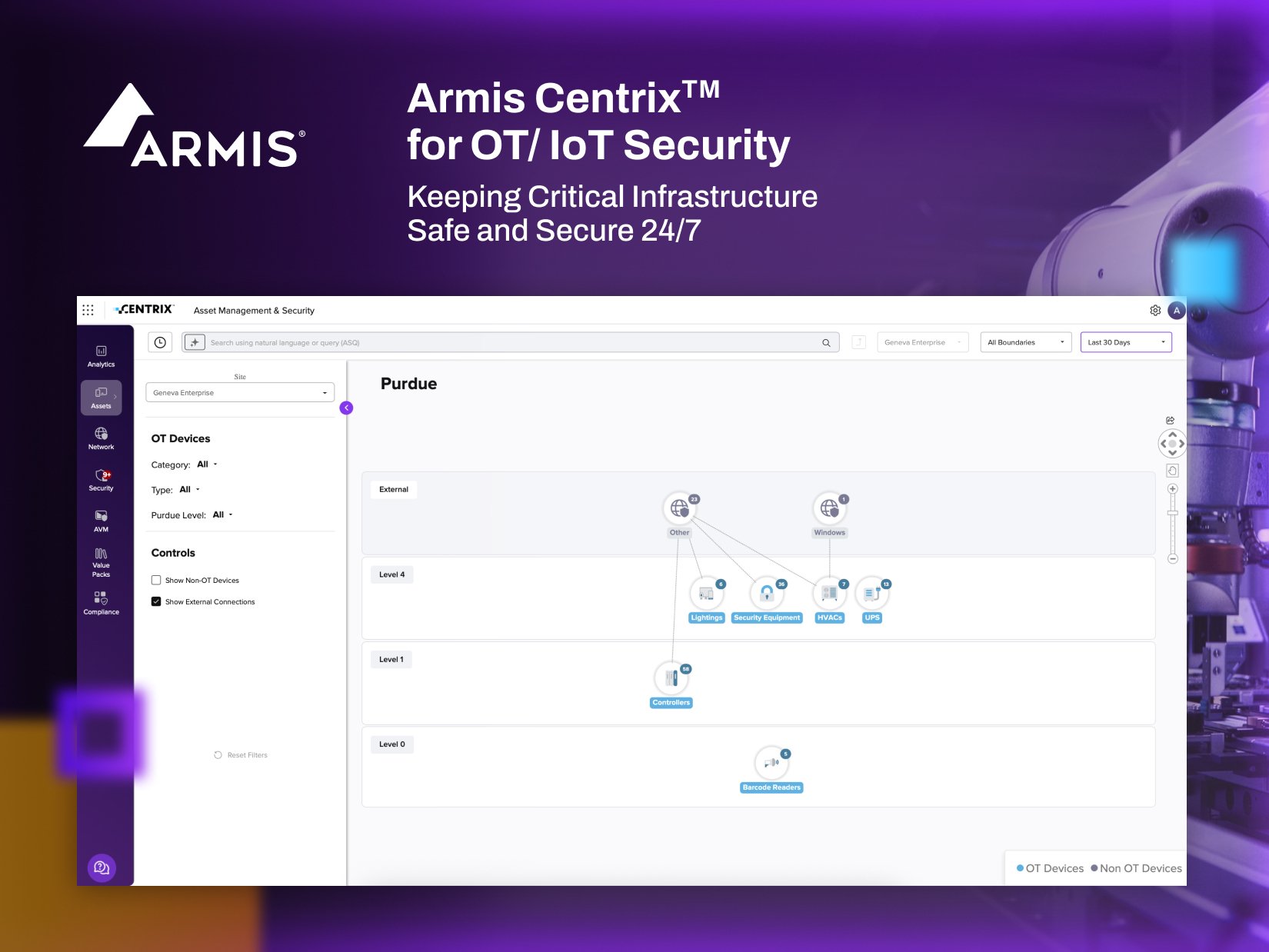
Task: Open Security in the sidebar
Action: [101, 480]
